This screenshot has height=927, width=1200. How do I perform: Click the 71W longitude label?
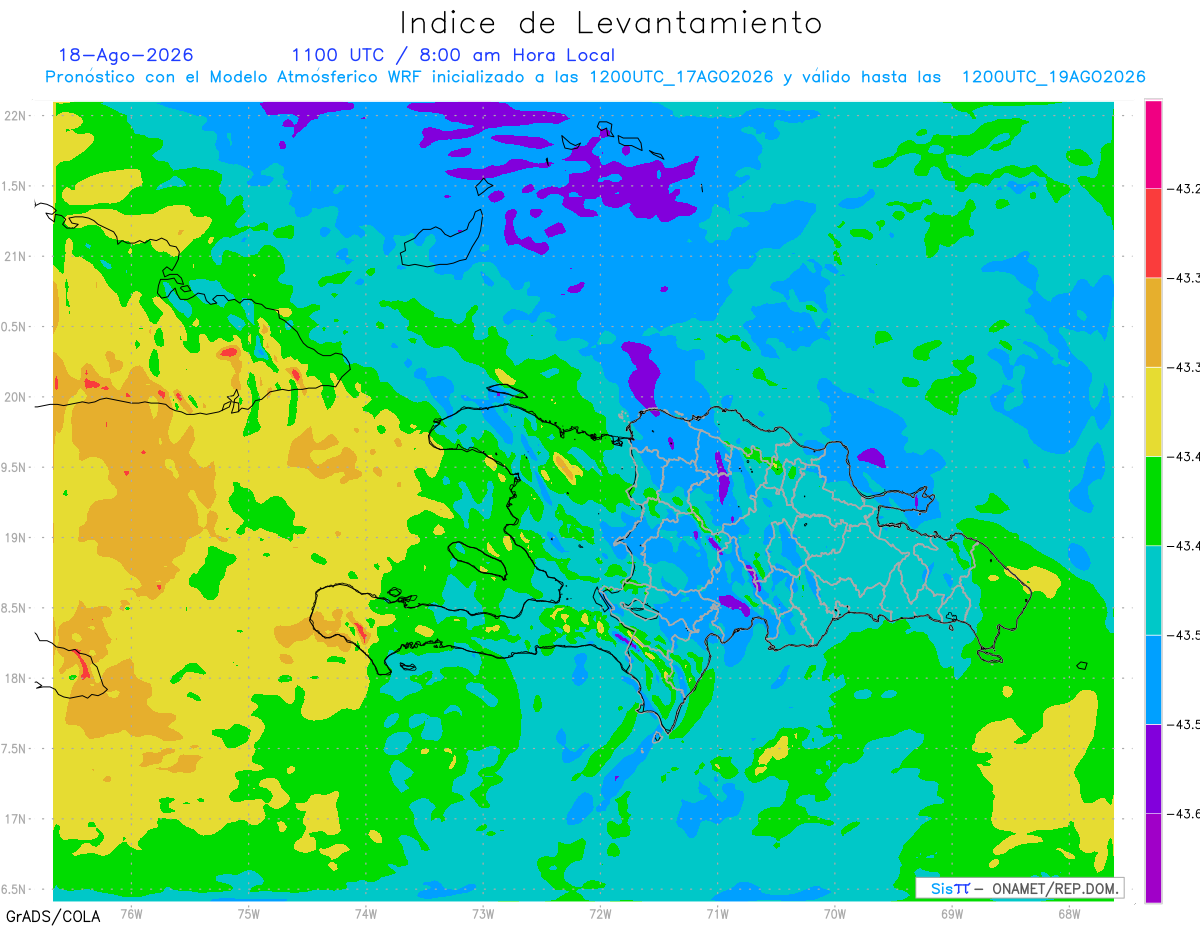point(717,913)
